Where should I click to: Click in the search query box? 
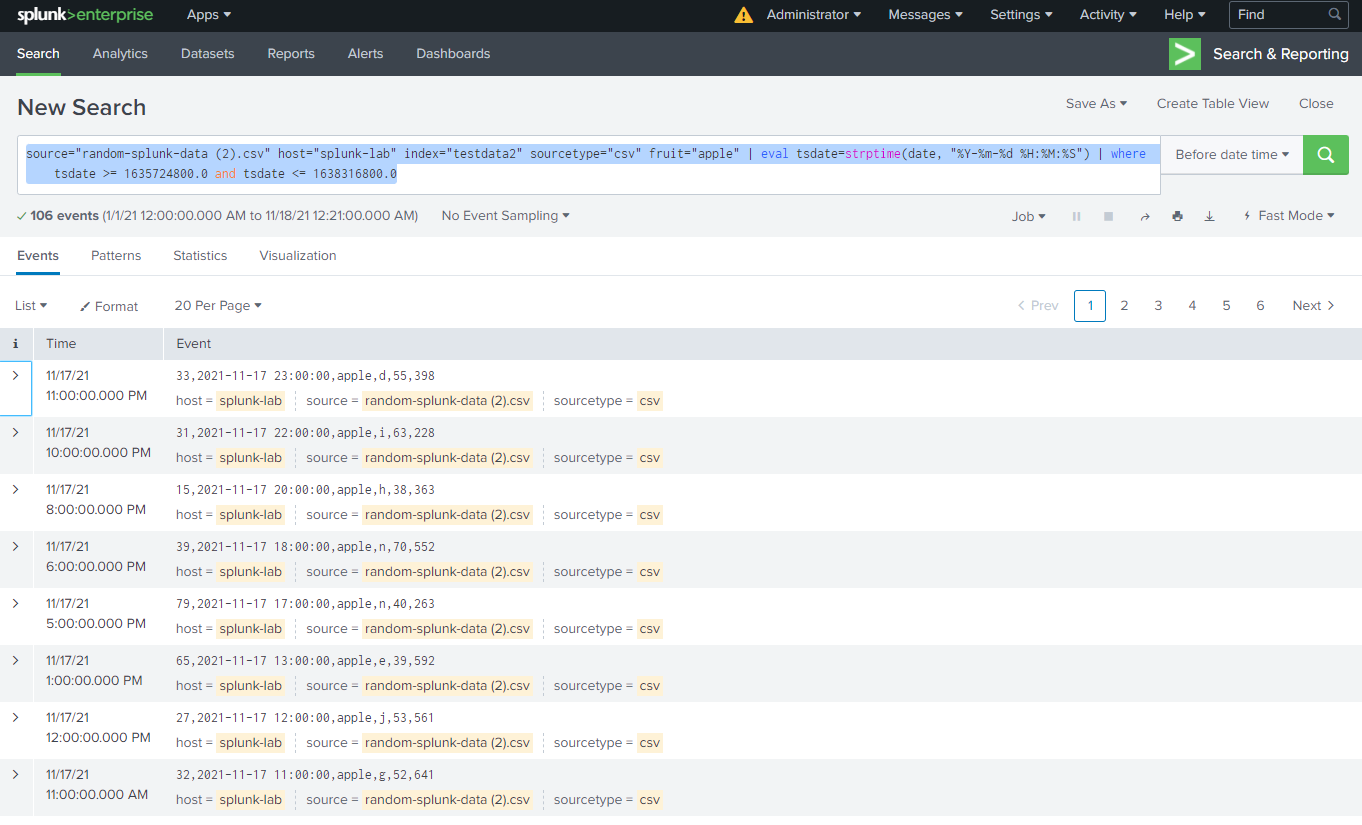[589, 165]
